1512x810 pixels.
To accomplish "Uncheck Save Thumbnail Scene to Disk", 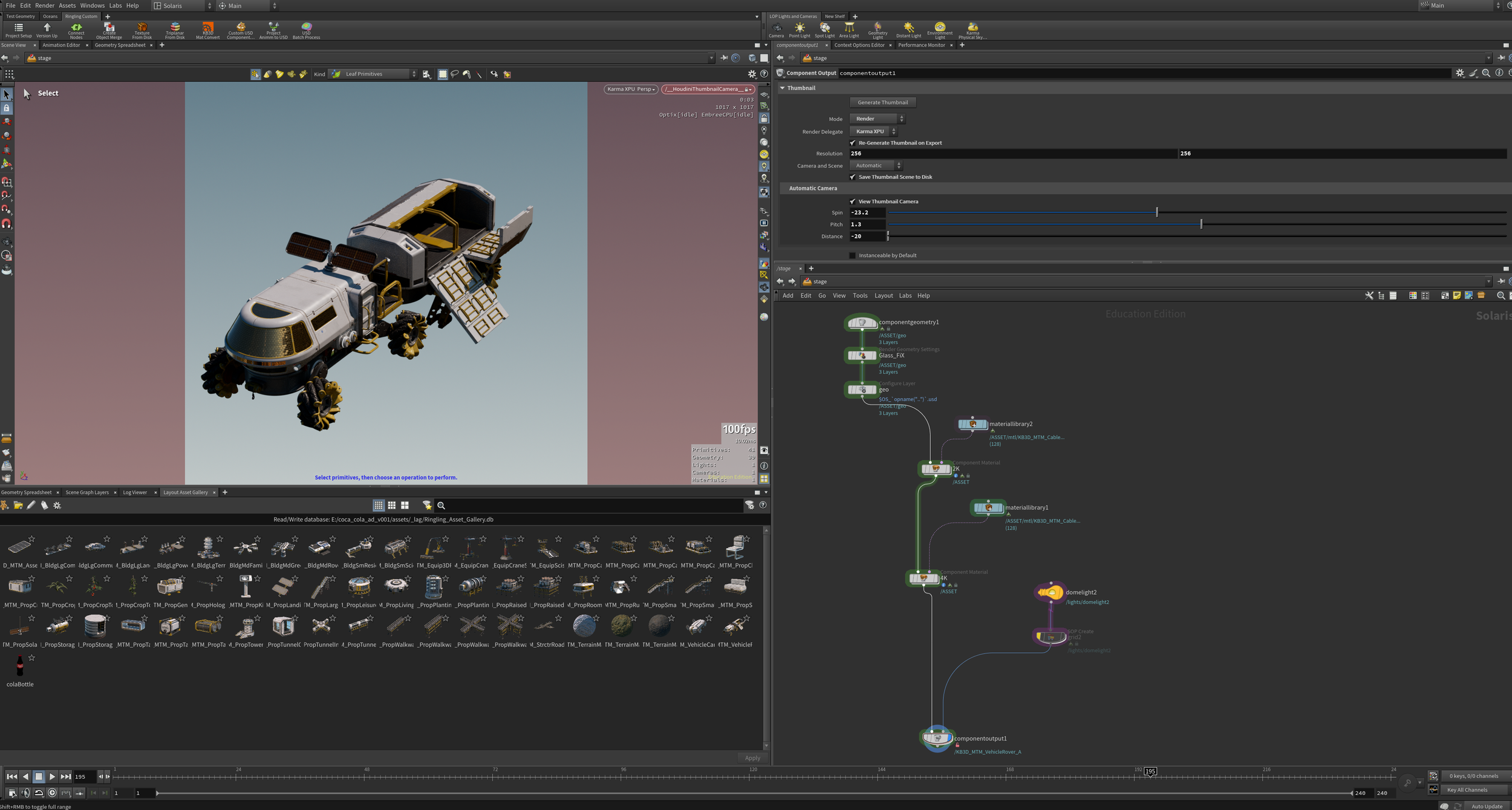I will [x=853, y=177].
